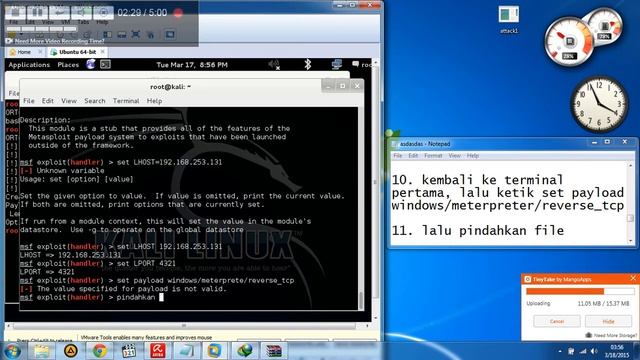
Task: Open the Places menu in Kali panel
Action: click(x=68, y=65)
